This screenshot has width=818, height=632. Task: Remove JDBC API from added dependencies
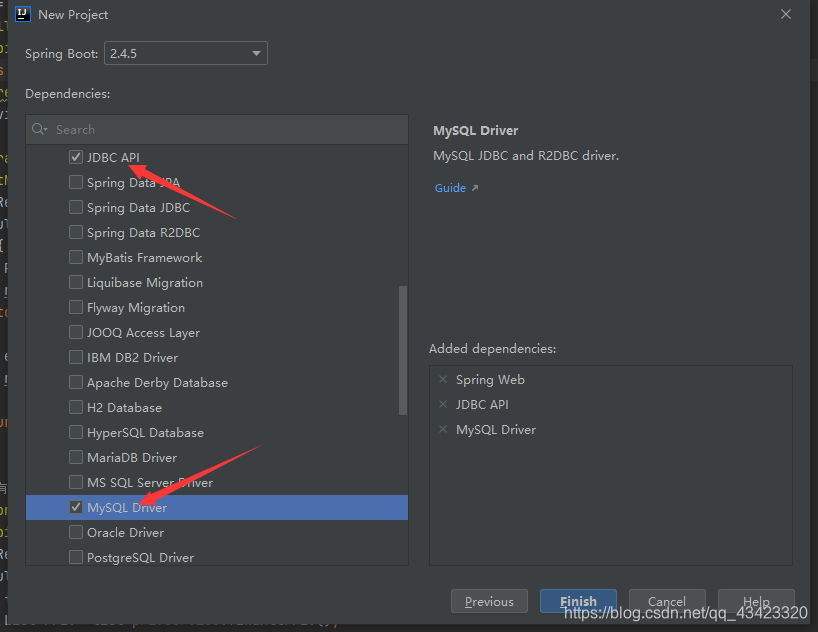click(x=443, y=404)
